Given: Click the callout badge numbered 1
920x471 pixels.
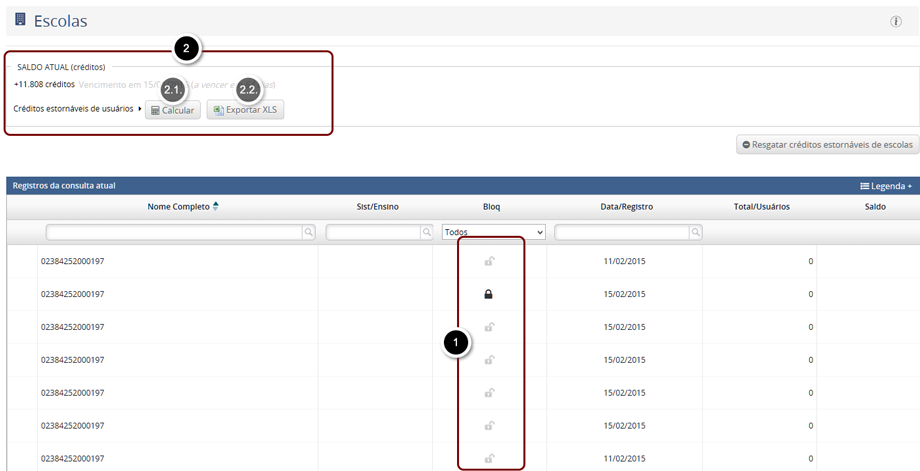Looking at the screenshot, I should (x=456, y=342).
